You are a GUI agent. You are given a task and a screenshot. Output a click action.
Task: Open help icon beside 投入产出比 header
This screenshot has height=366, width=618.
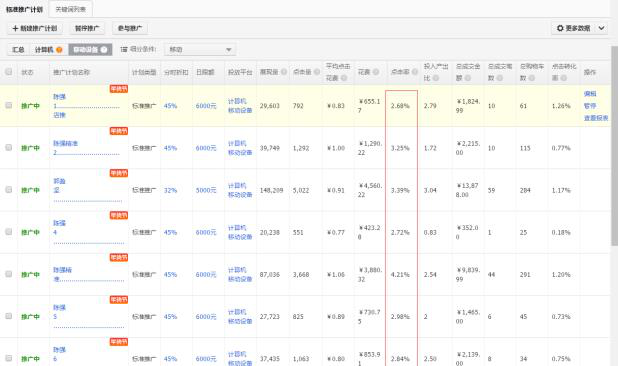[x=436, y=78]
